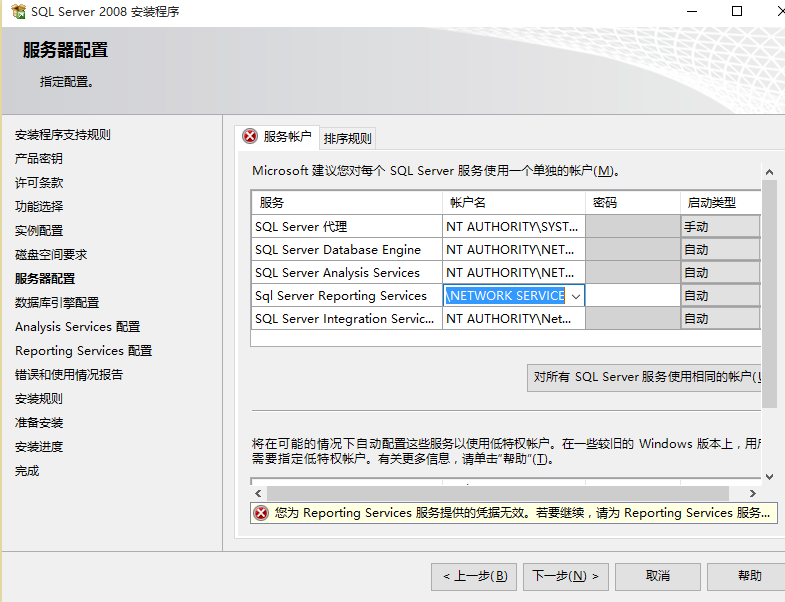
Task: Click 错误和使用情况报告 in the step list
Action: [x=69, y=375]
